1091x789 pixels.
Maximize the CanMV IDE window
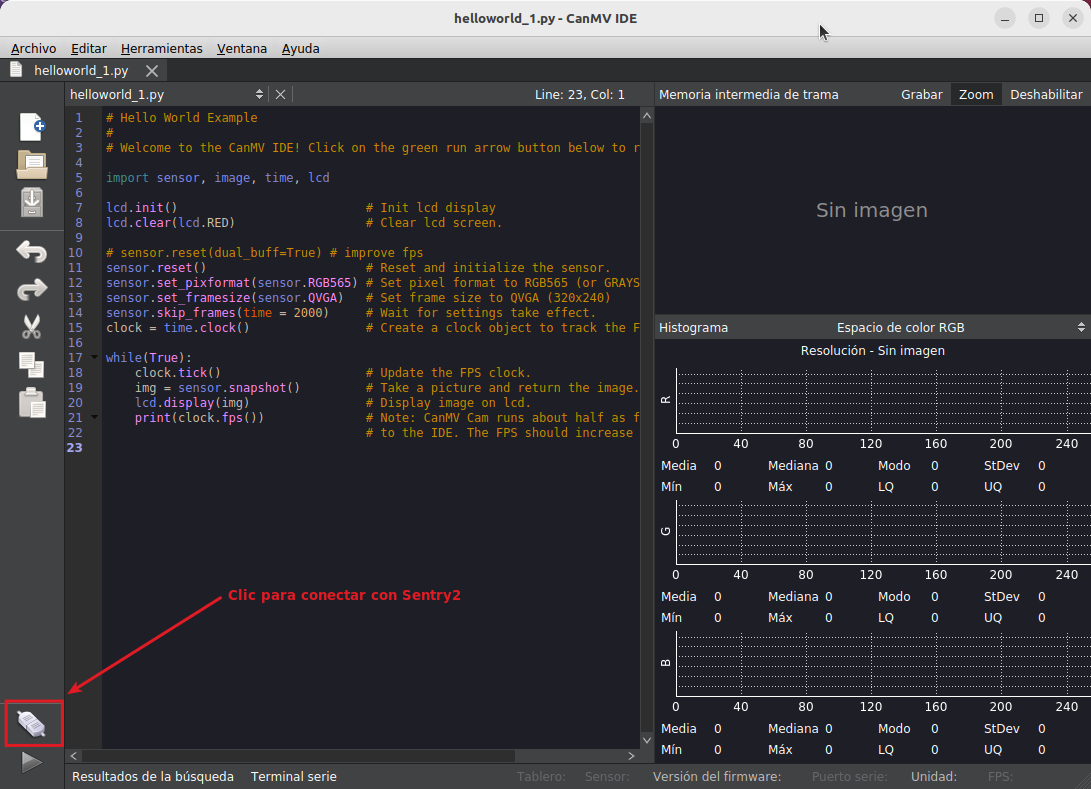coord(1039,18)
